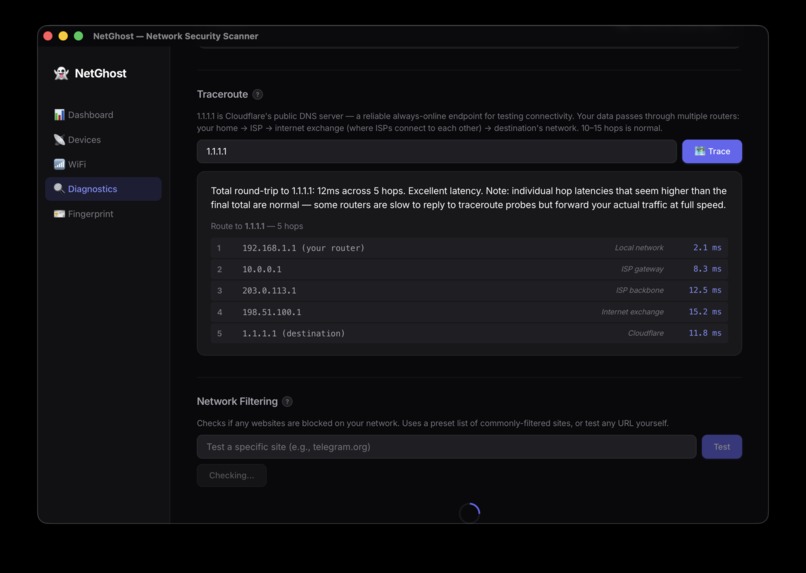Select hop 3 row 203.0.113.1

pyautogui.click(x=469, y=290)
